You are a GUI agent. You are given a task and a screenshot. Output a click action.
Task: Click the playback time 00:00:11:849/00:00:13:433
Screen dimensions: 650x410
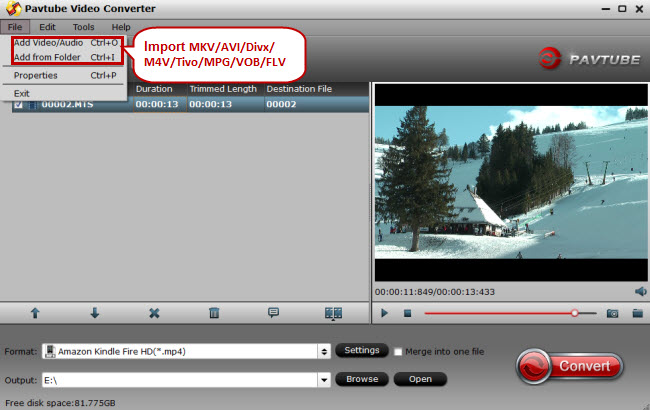435,292
